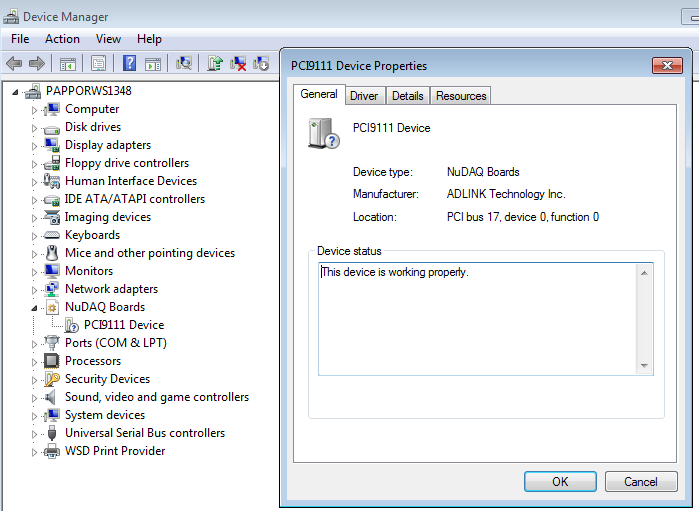Toggle the action pane toolbar icon

coord(153,63)
